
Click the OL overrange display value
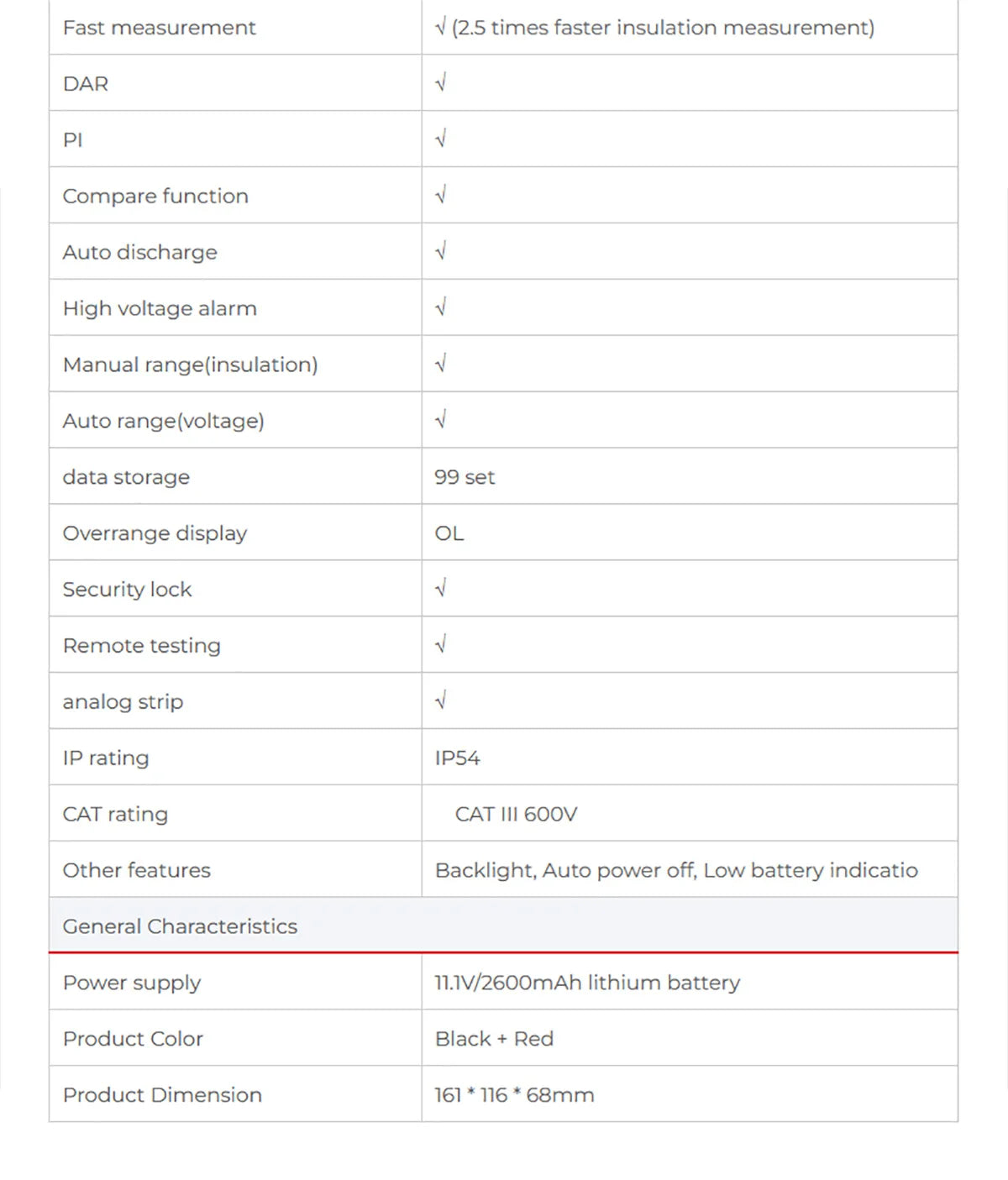449,533
